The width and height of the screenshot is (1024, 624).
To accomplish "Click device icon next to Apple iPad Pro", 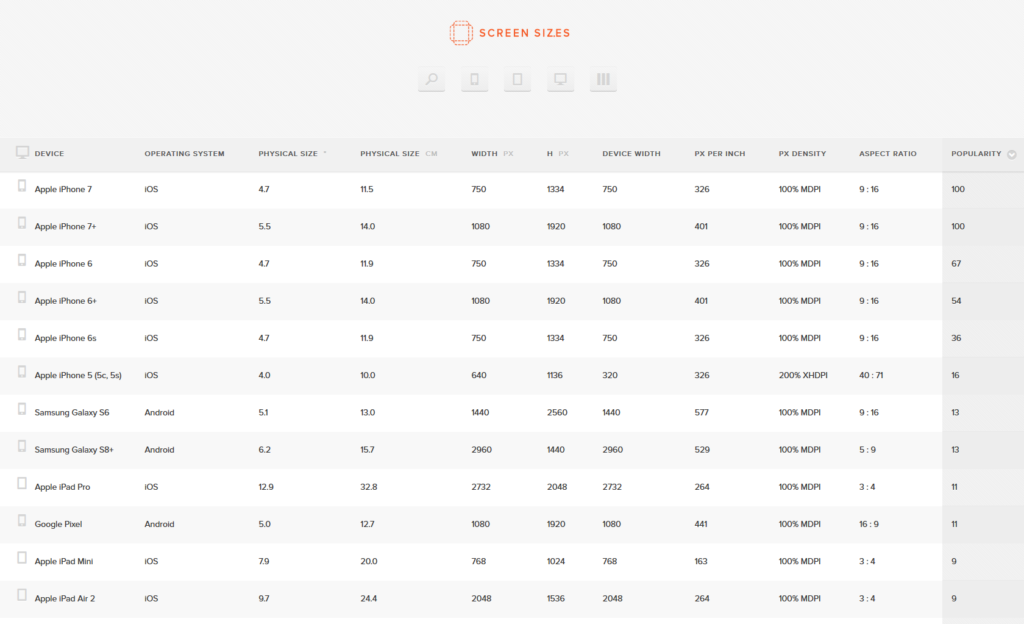I will [x=22, y=485].
